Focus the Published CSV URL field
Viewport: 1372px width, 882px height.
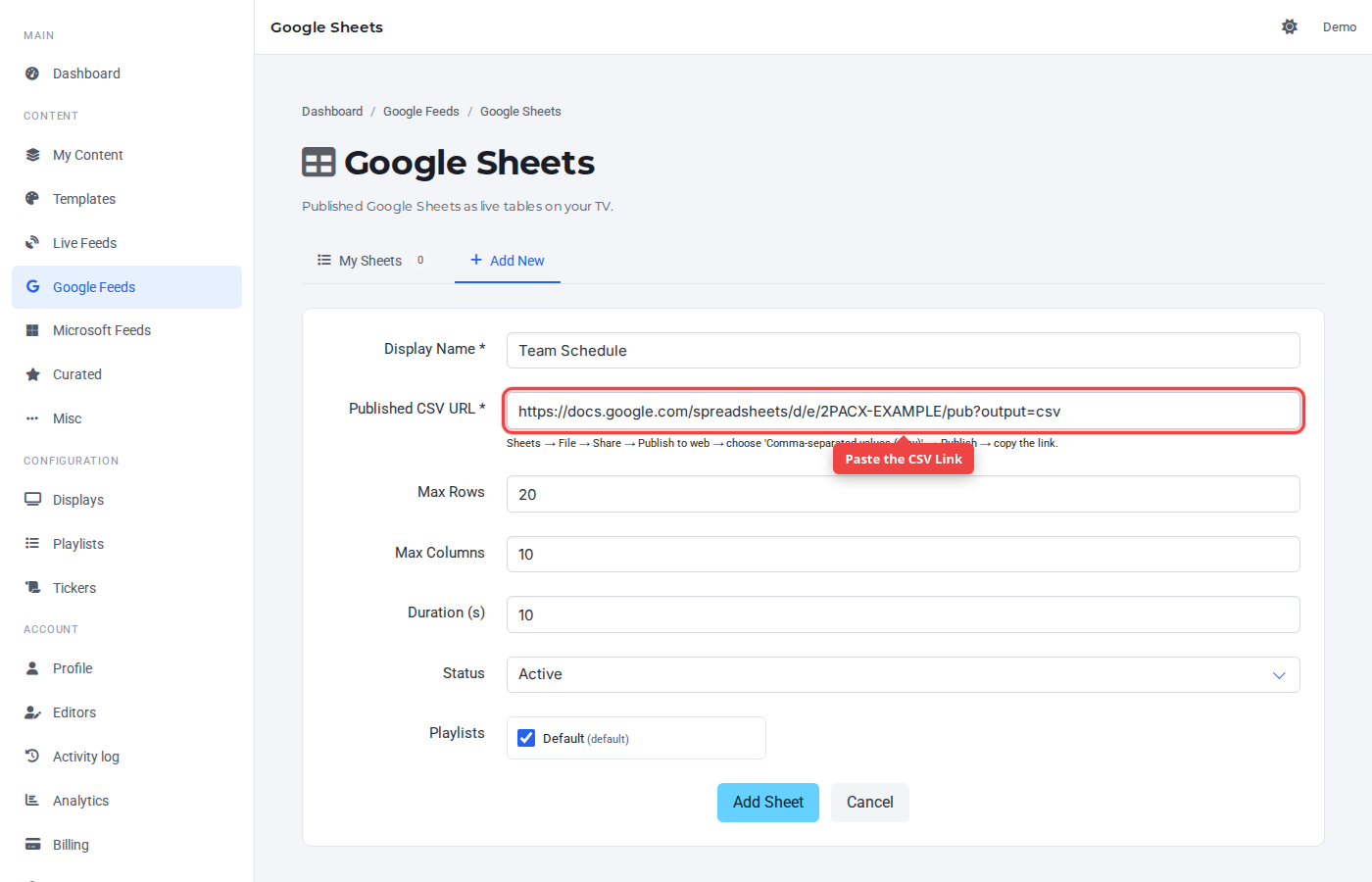pyautogui.click(x=903, y=411)
